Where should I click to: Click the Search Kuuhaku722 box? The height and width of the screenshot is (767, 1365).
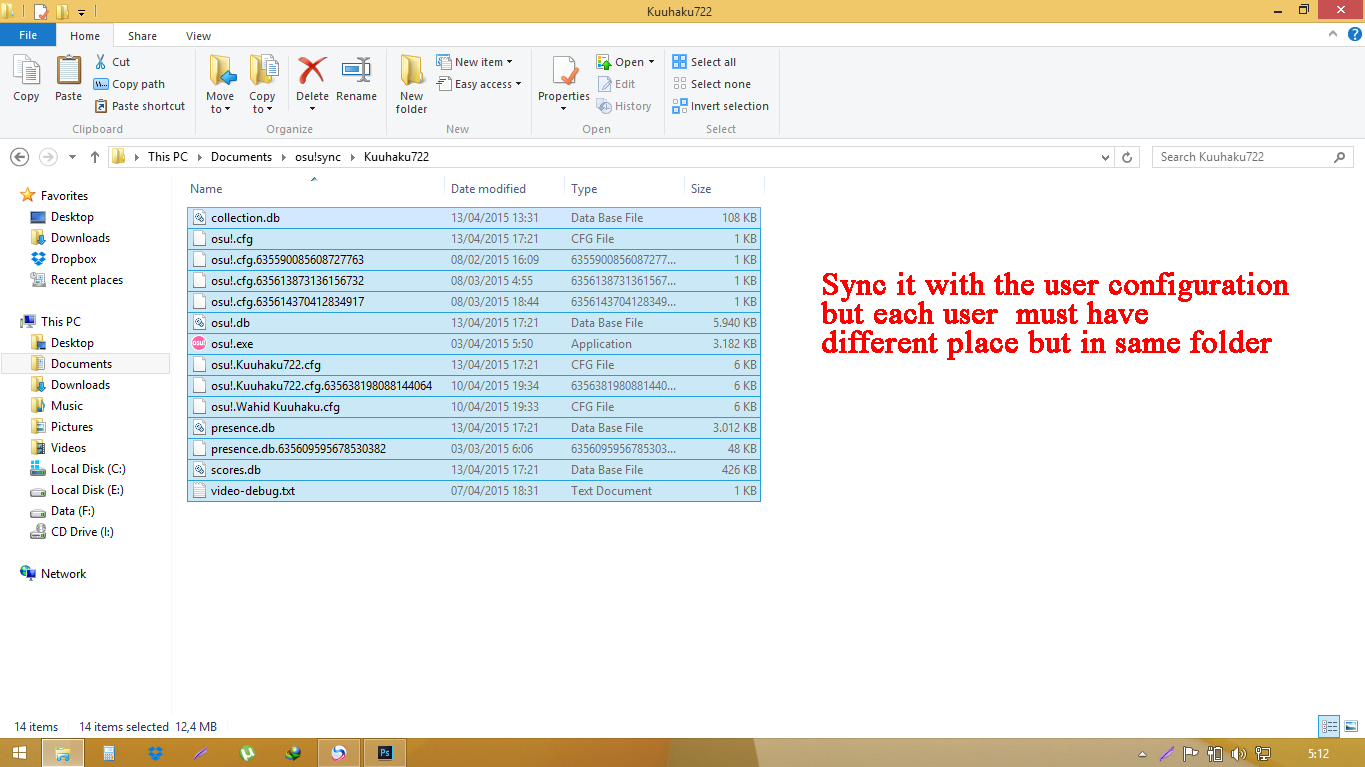pos(1253,157)
